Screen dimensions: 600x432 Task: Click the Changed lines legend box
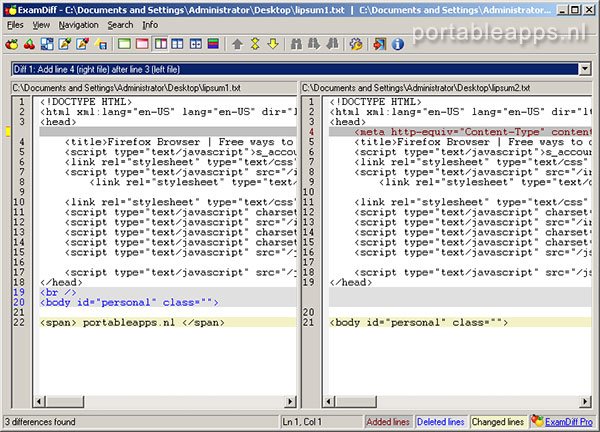(x=498, y=422)
